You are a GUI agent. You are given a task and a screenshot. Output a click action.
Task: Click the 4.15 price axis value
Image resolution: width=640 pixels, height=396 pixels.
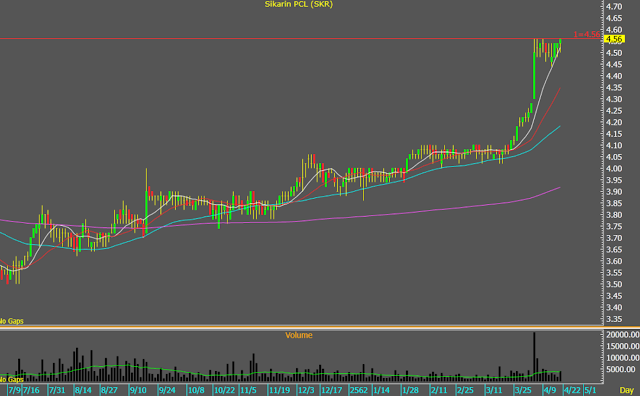tap(614, 134)
